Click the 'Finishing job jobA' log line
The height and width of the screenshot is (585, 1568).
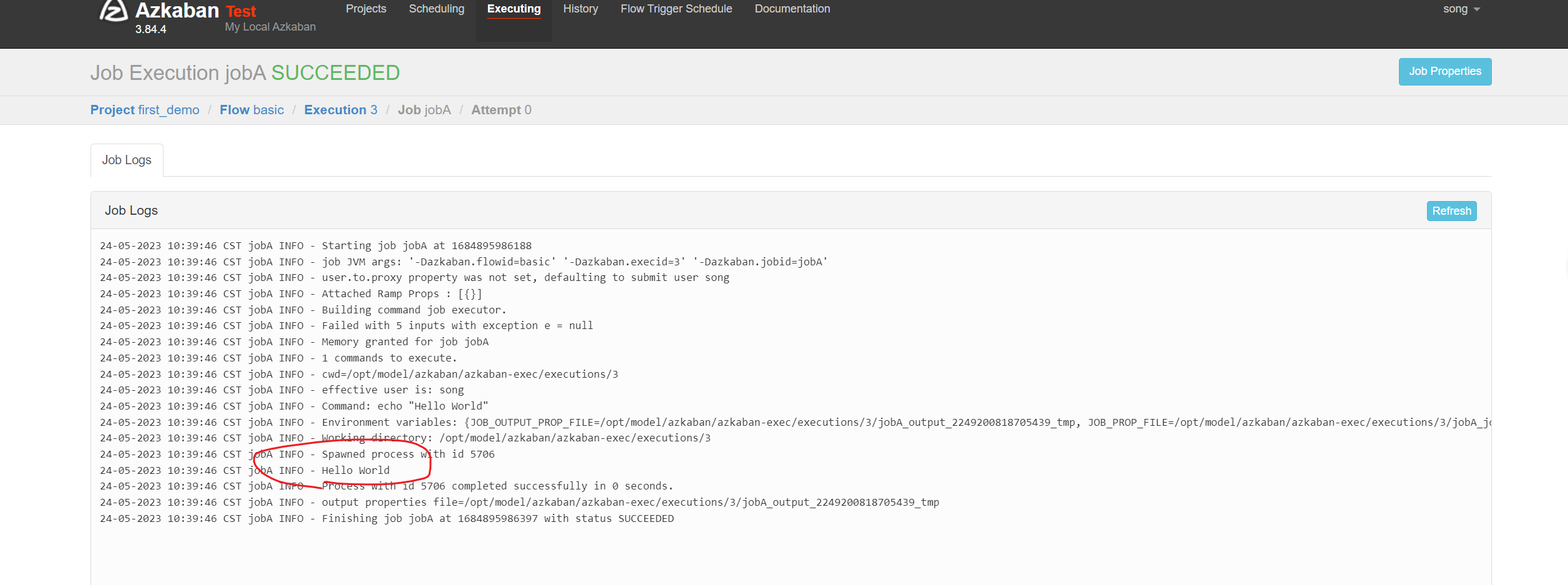pyautogui.click(x=387, y=519)
